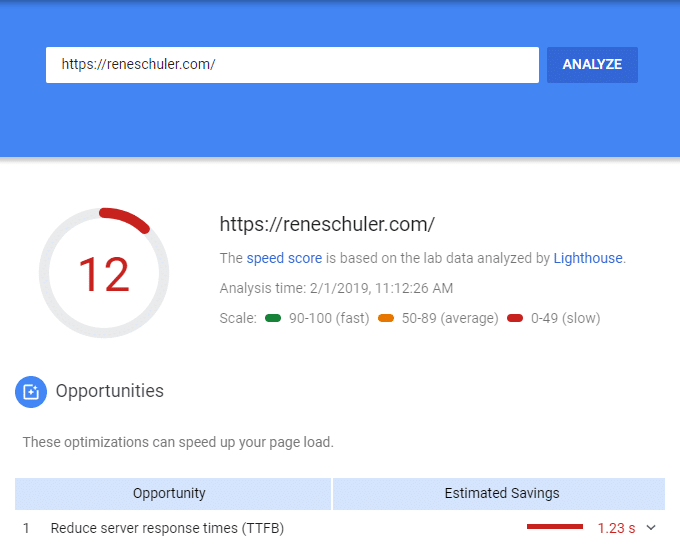
Task: Open the Lighthouse link
Action: [x=588, y=258]
